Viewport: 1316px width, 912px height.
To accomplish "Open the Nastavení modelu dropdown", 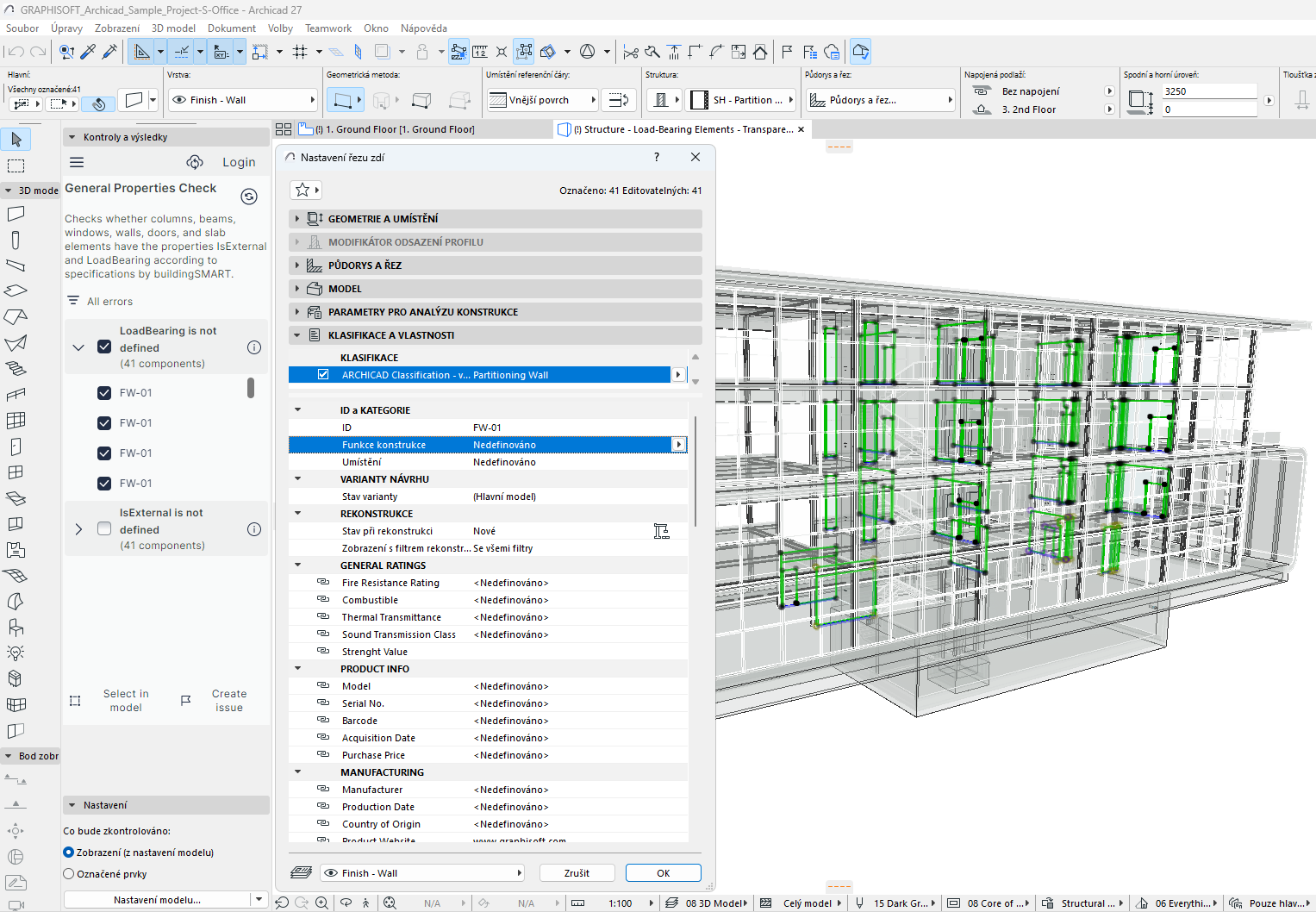I will [259, 899].
